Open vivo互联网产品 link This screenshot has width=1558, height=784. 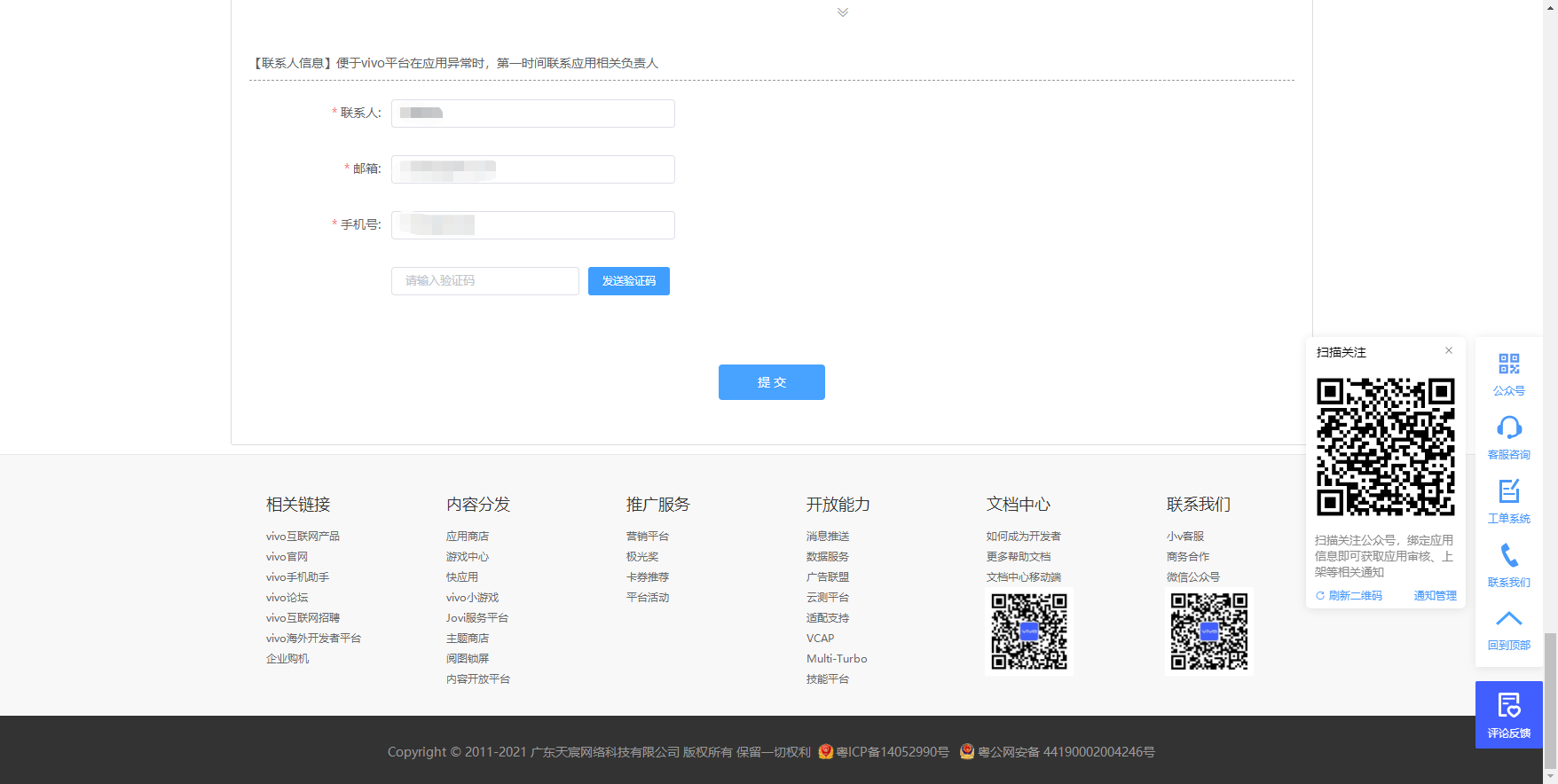(303, 537)
